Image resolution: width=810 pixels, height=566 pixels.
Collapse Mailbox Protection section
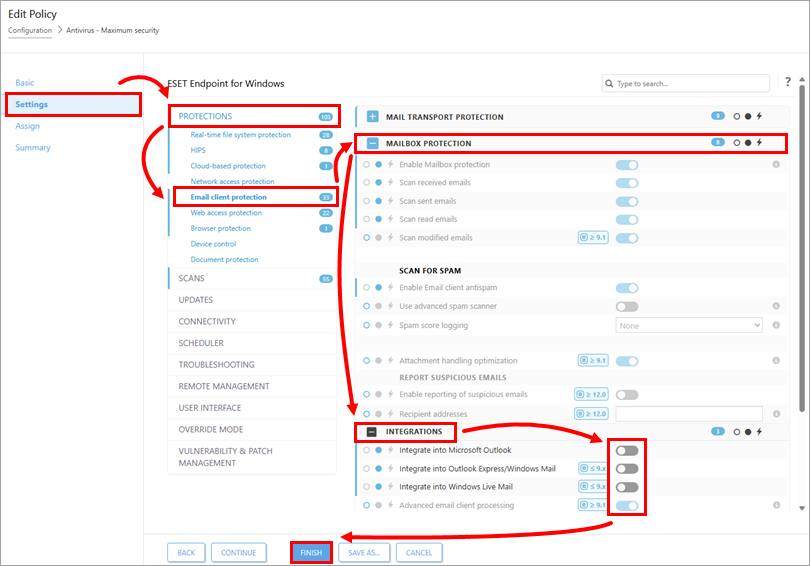click(372, 143)
